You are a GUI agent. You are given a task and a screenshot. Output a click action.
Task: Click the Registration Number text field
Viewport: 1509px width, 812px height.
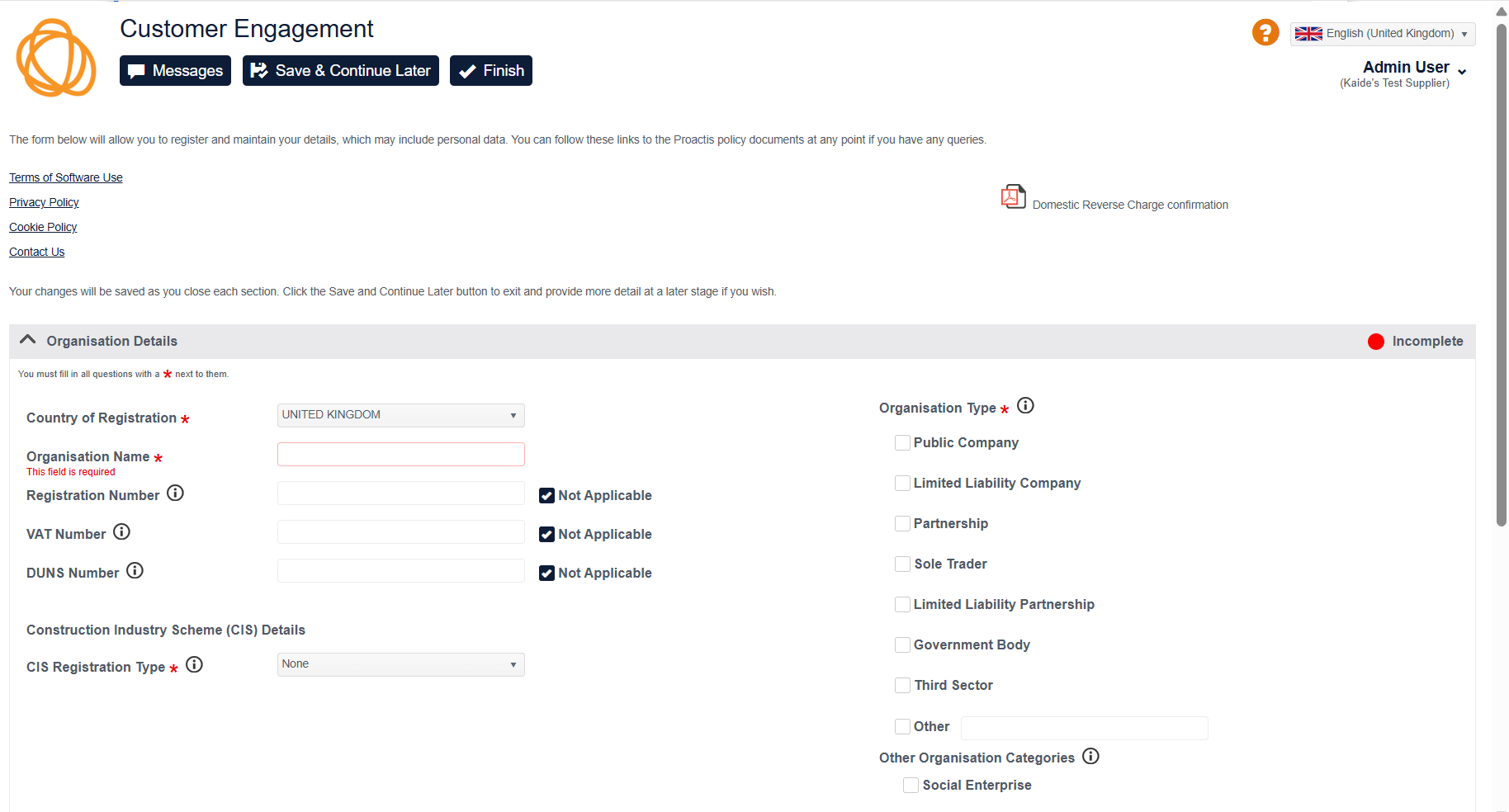pos(401,493)
